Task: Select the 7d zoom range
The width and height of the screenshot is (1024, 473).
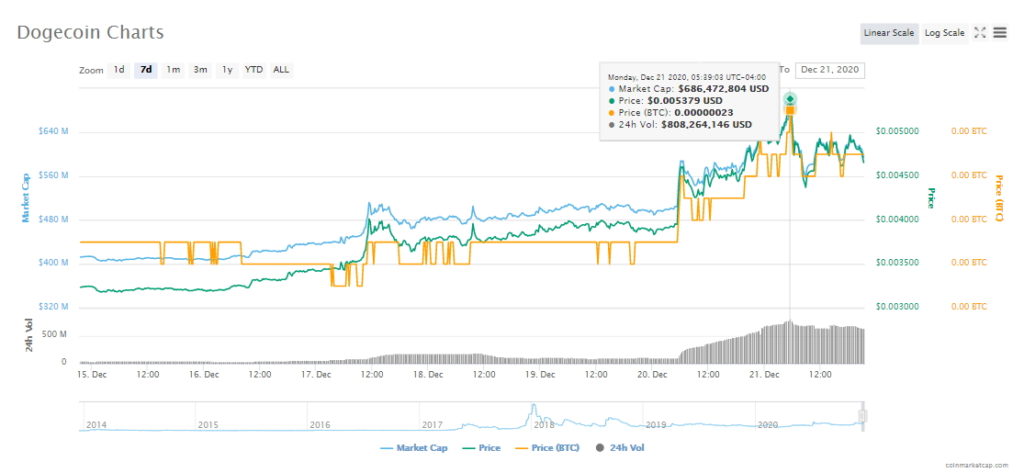Action: point(147,70)
